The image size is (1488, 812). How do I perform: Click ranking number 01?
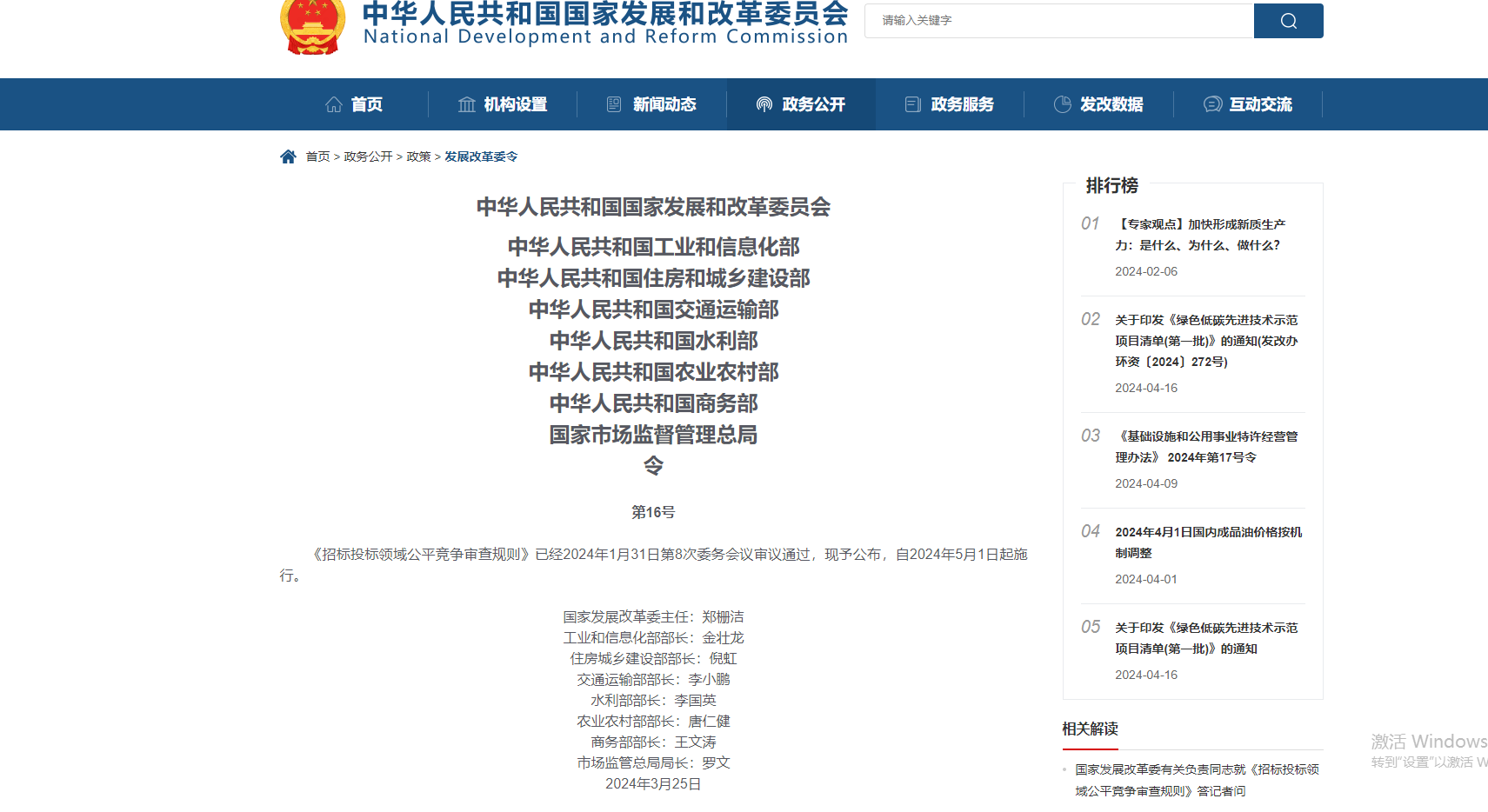tap(1091, 223)
